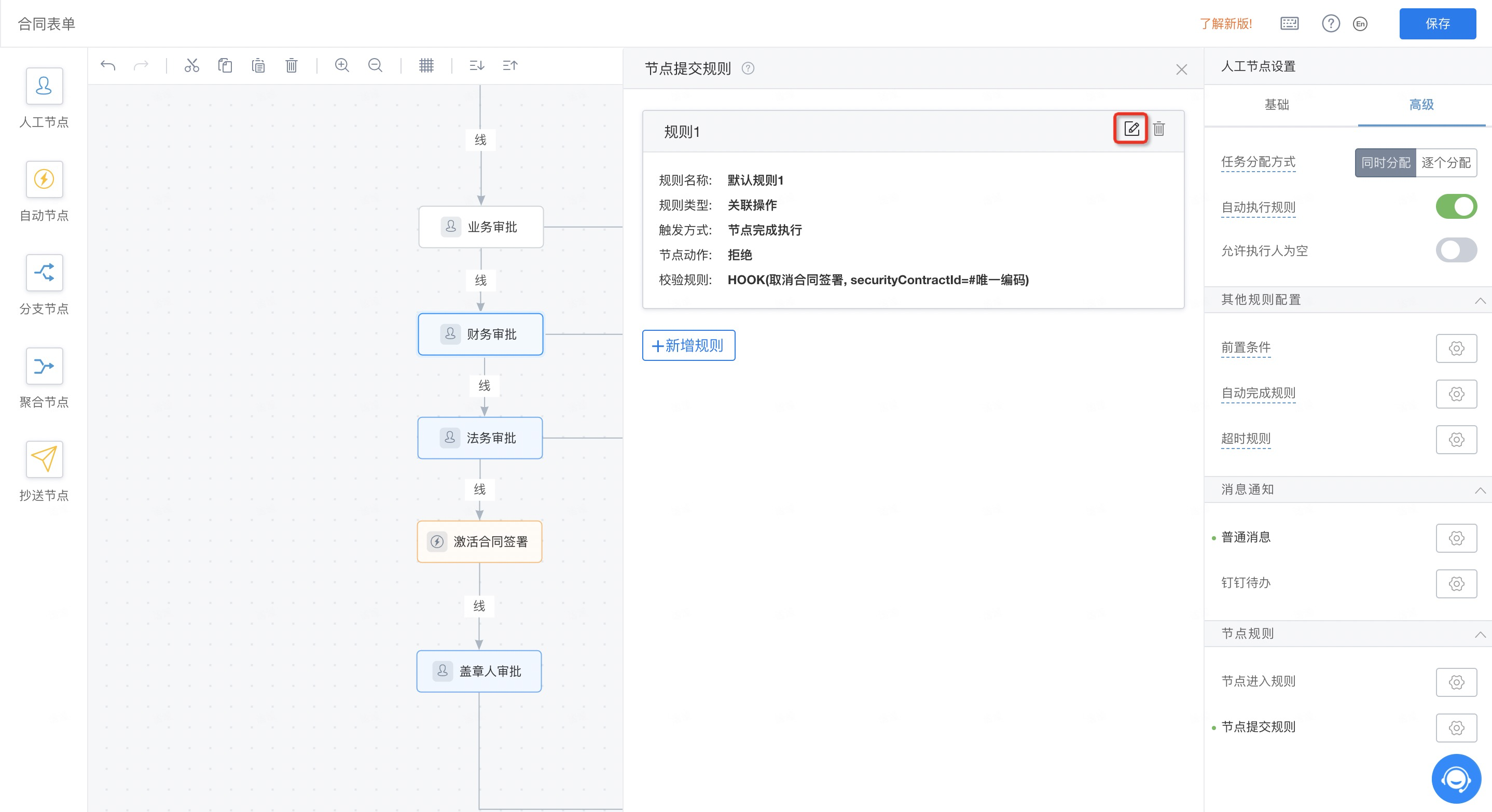Select the 抄送节点 paper-plane icon
Screen dimensions: 1492x812
[x=44, y=459]
